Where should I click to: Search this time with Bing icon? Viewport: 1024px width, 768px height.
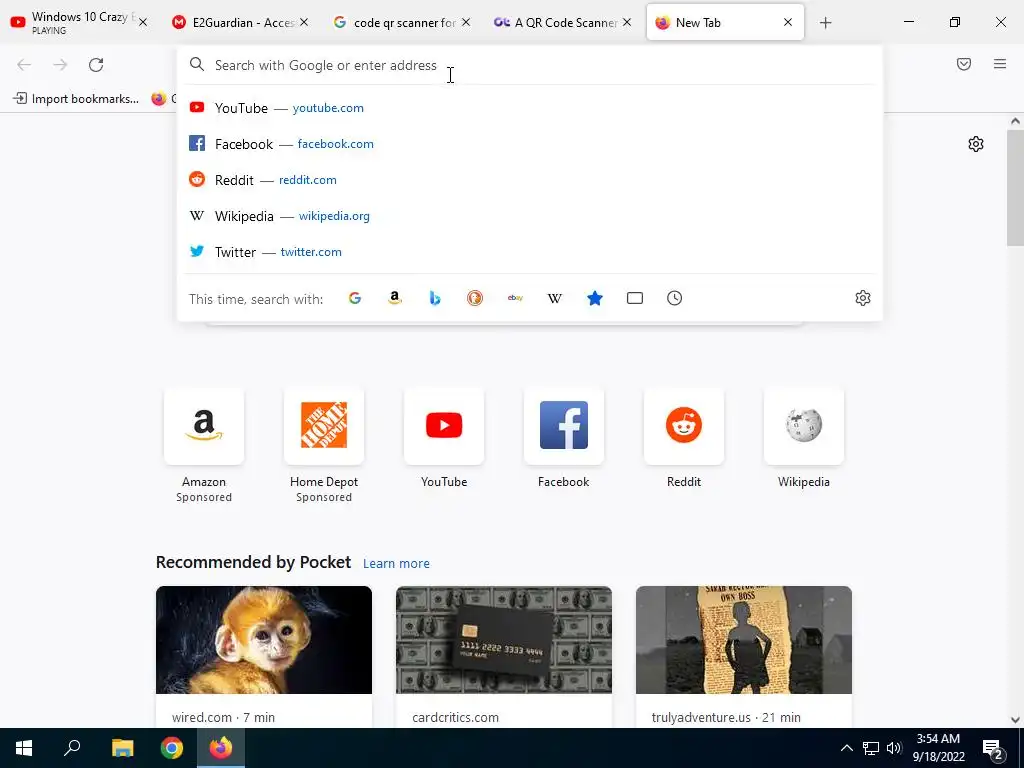[x=435, y=298]
